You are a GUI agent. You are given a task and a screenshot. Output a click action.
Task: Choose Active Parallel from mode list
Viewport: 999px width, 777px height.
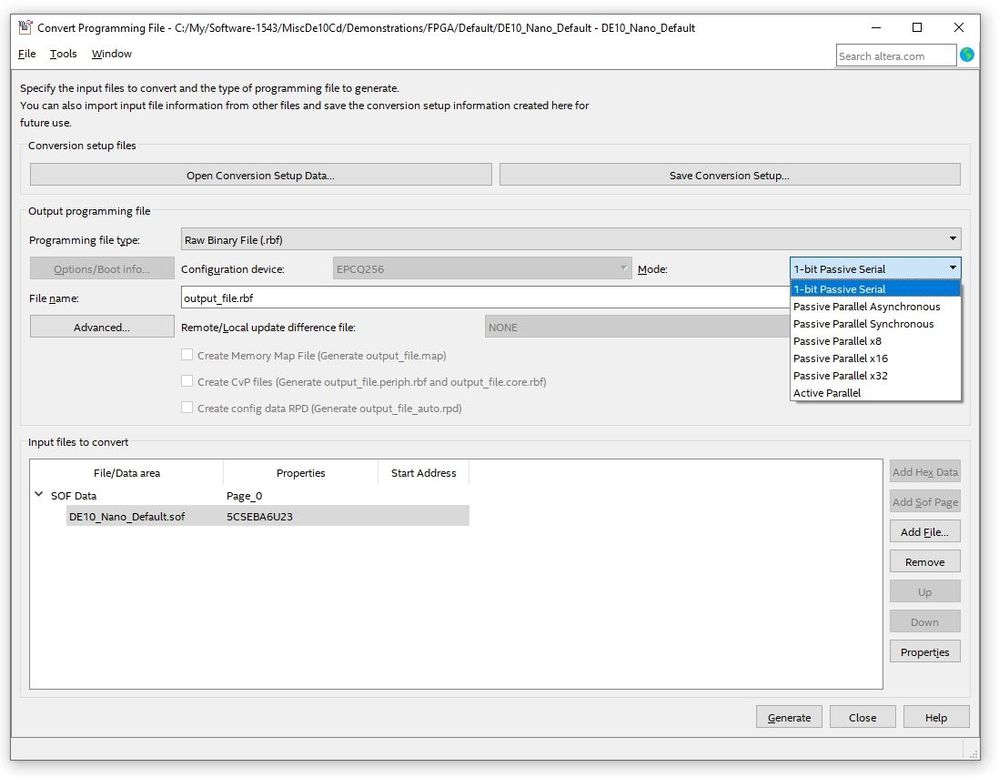(827, 393)
